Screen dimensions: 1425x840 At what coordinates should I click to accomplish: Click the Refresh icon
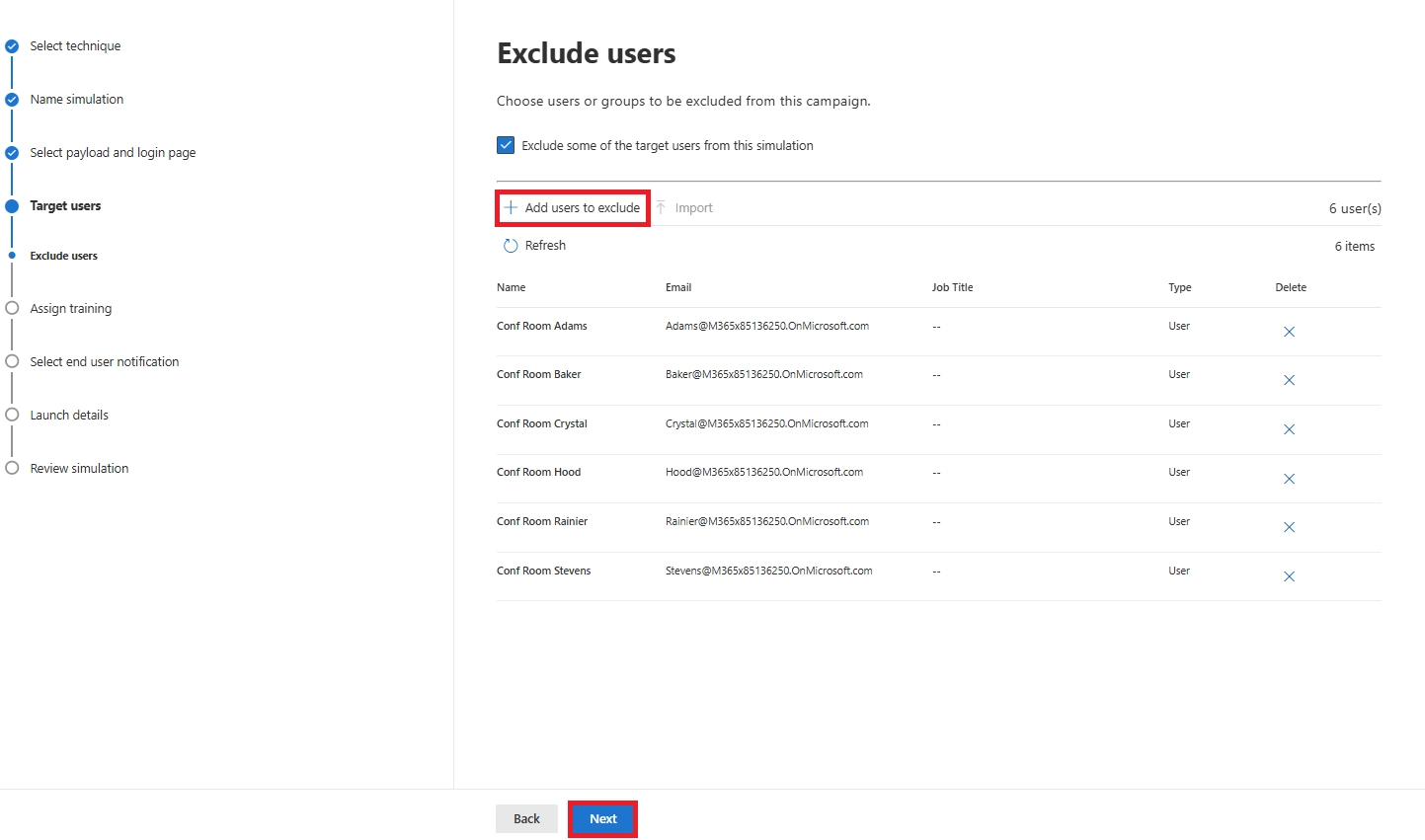(510, 245)
